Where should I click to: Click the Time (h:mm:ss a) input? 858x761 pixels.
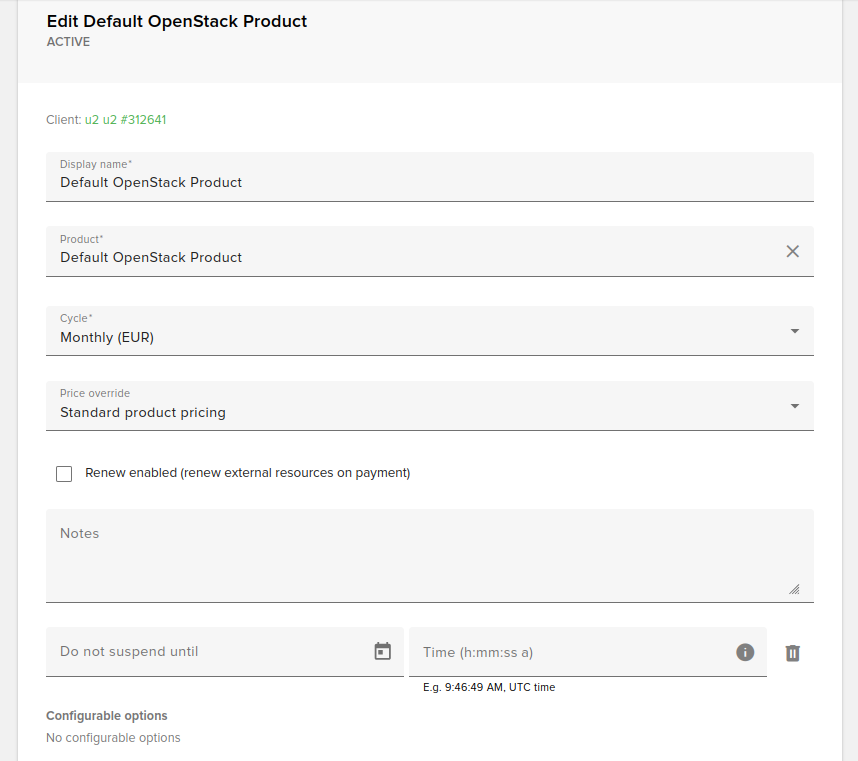click(x=570, y=653)
